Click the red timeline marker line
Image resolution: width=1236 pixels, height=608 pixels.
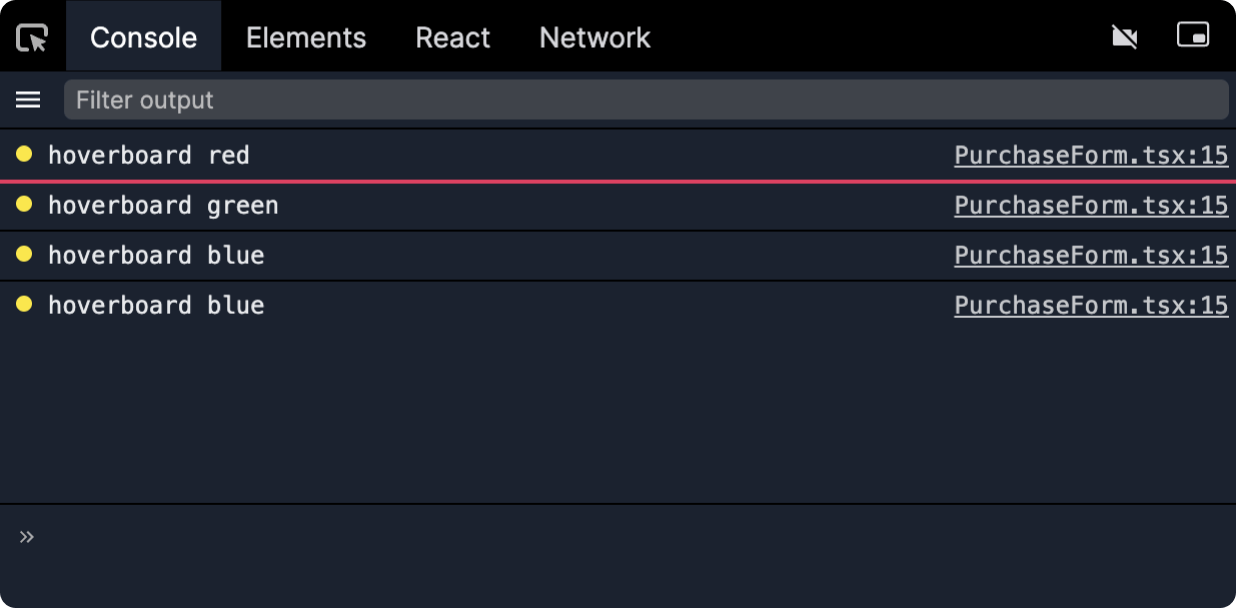(x=618, y=181)
